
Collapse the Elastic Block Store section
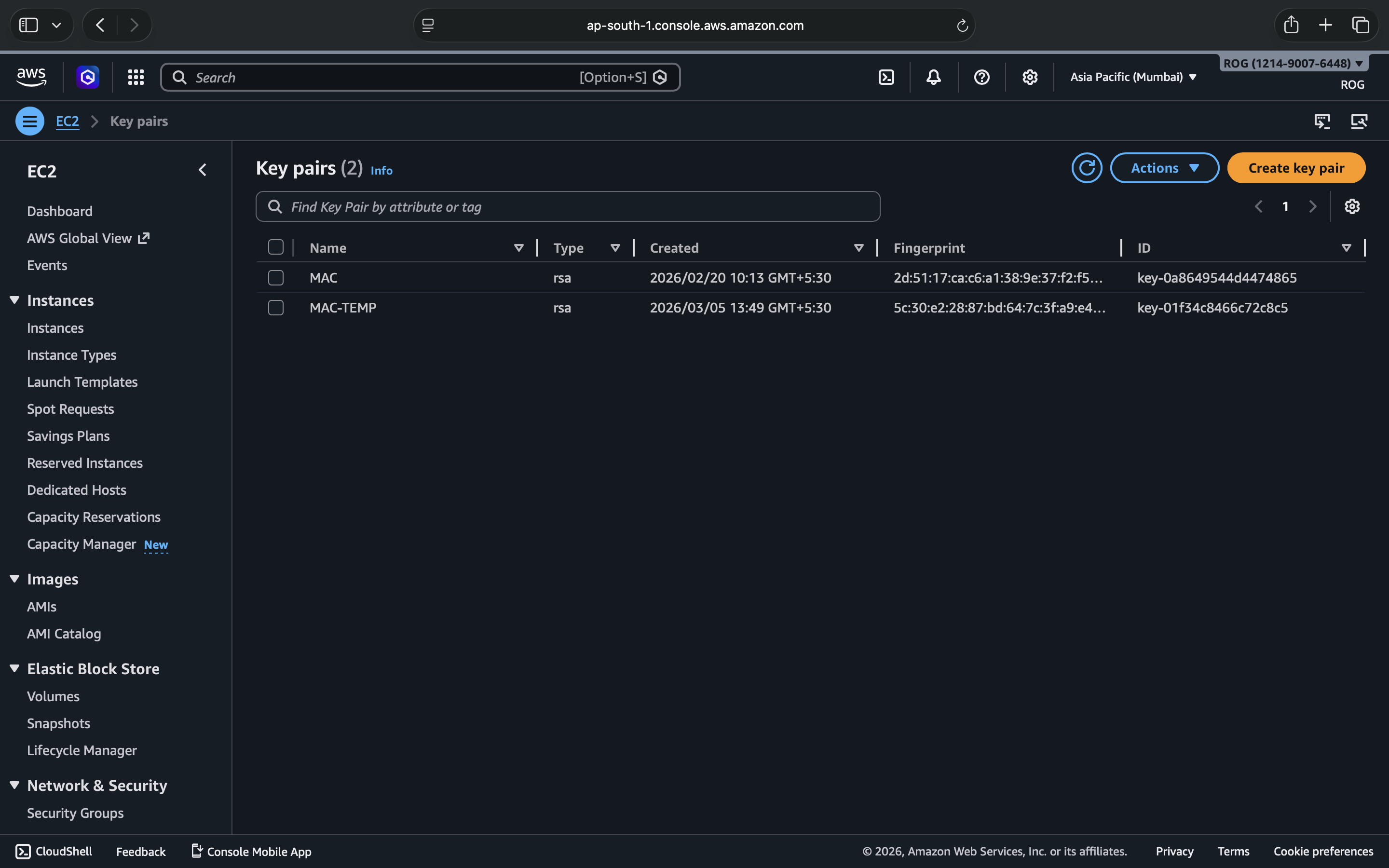pos(15,668)
